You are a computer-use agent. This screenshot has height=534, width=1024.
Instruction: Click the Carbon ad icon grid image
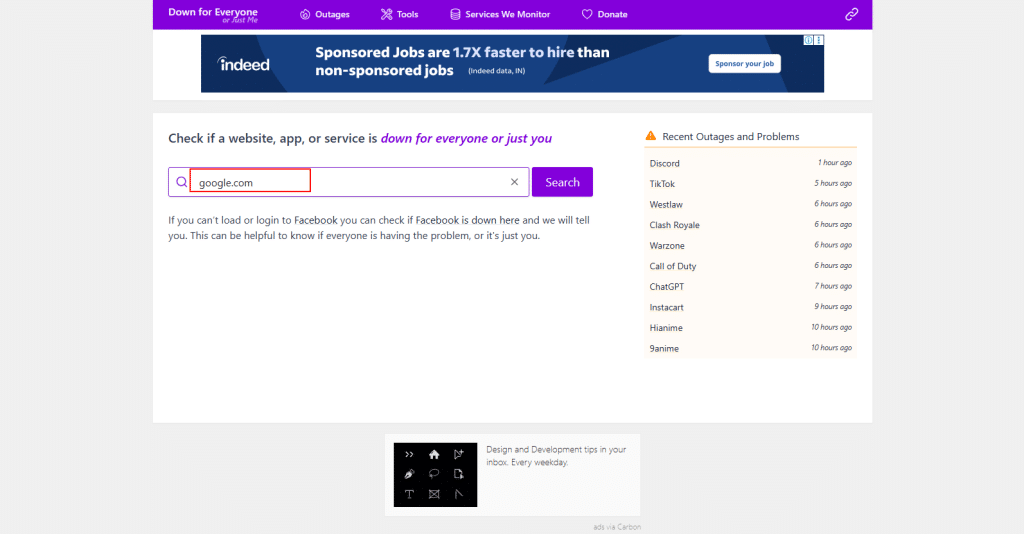click(436, 475)
